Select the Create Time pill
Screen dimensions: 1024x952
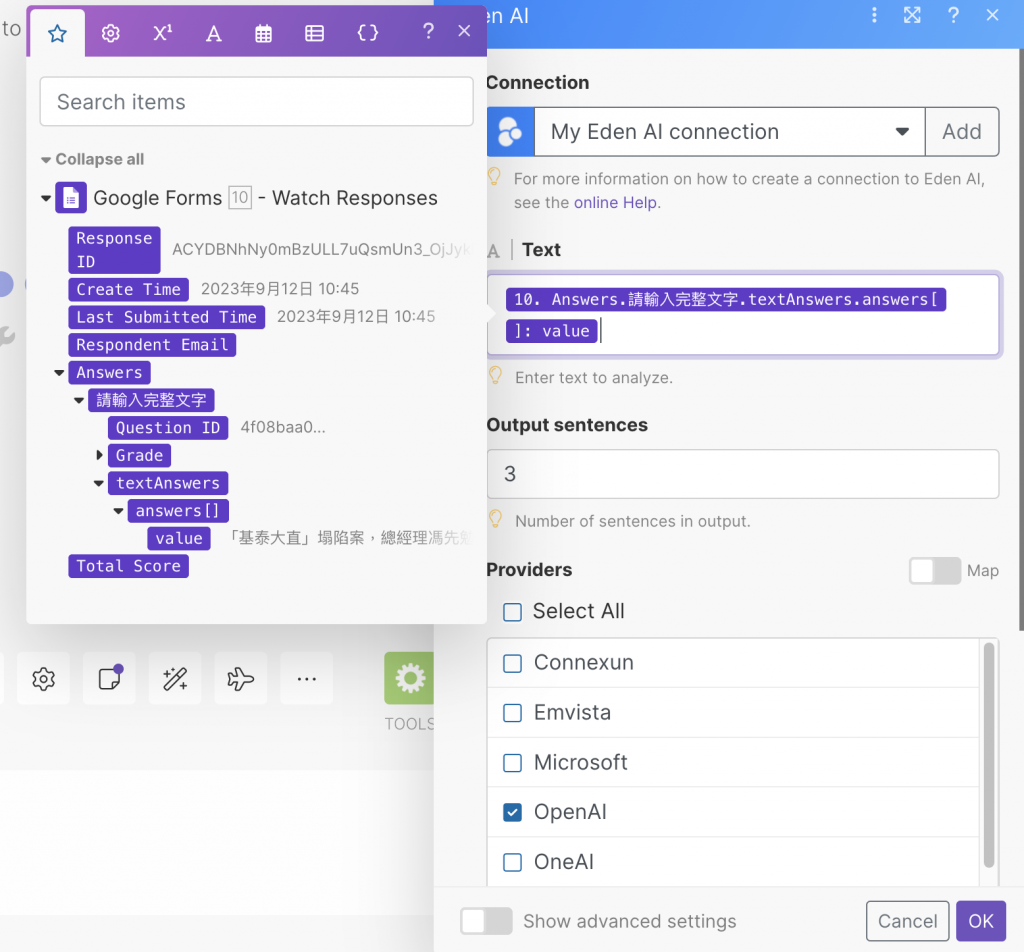[x=129, y=289]
